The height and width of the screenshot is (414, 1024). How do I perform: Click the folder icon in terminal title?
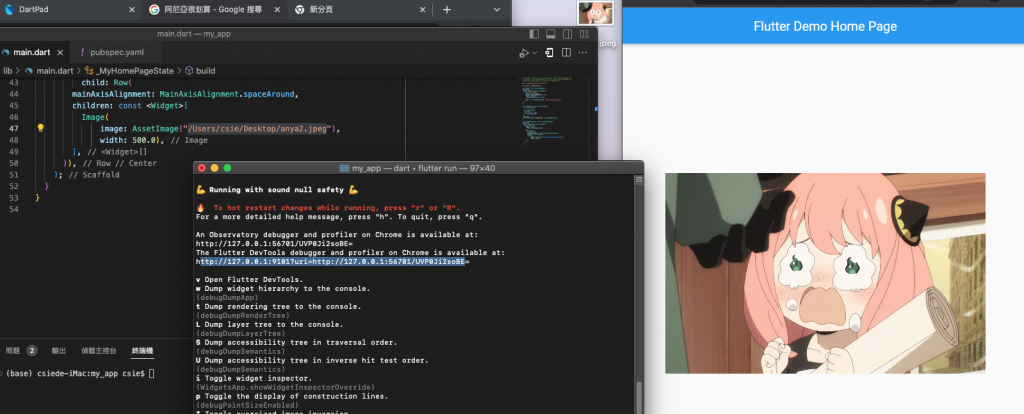[x=344, y=168]
